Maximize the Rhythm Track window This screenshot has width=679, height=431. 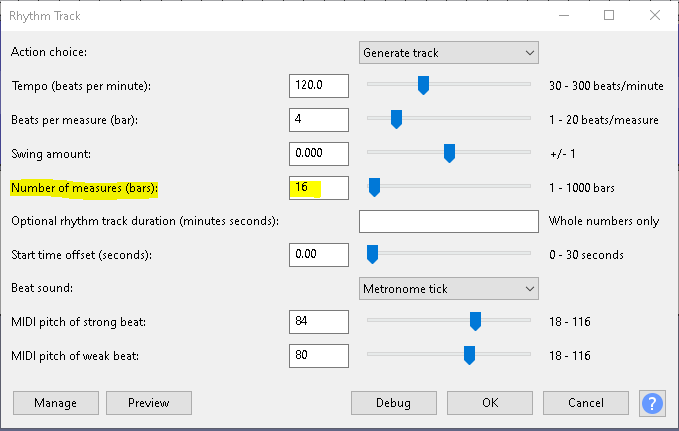(x=609, y=15)
